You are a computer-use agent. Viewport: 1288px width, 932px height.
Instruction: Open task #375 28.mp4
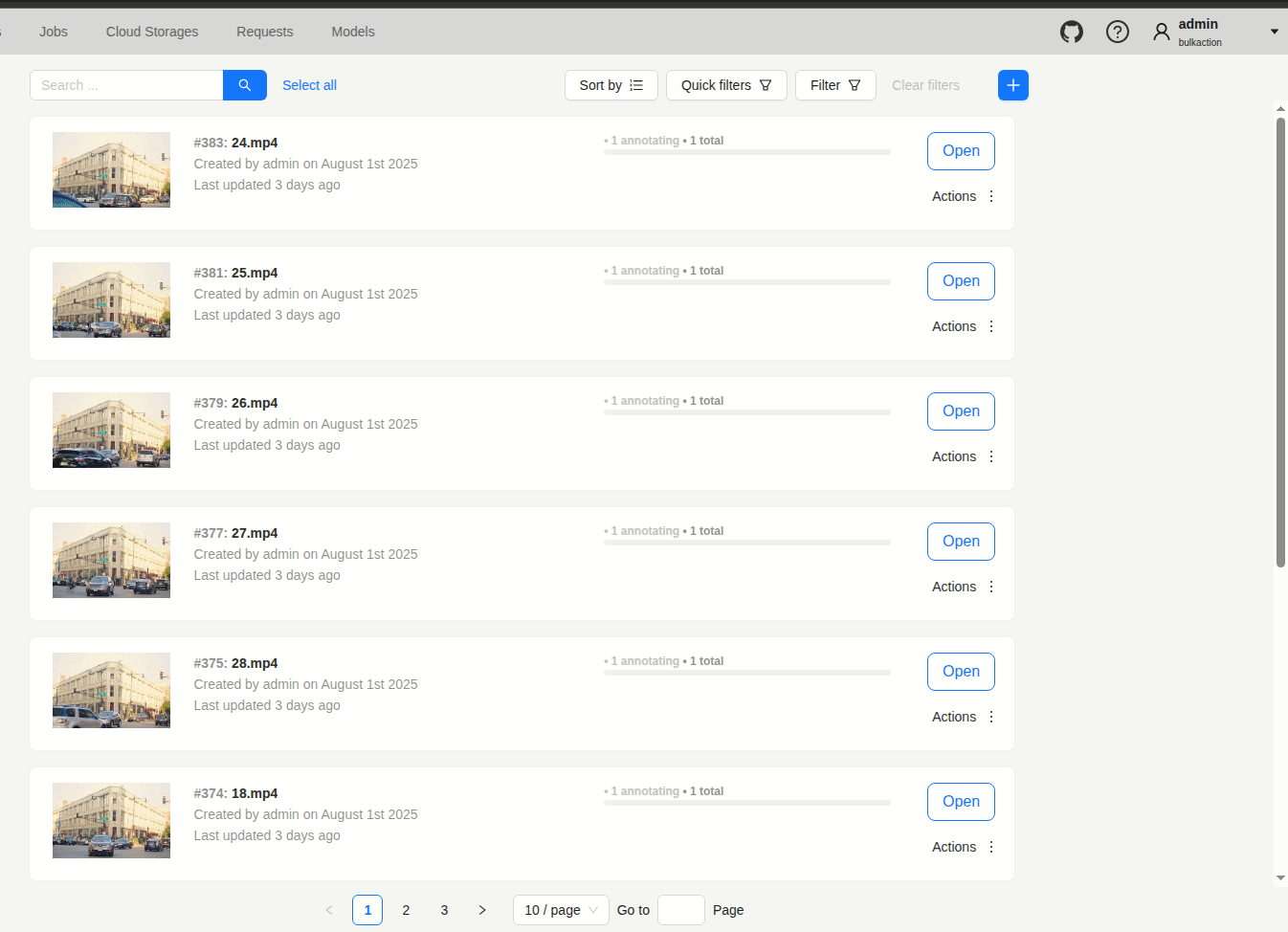point(961,672)
